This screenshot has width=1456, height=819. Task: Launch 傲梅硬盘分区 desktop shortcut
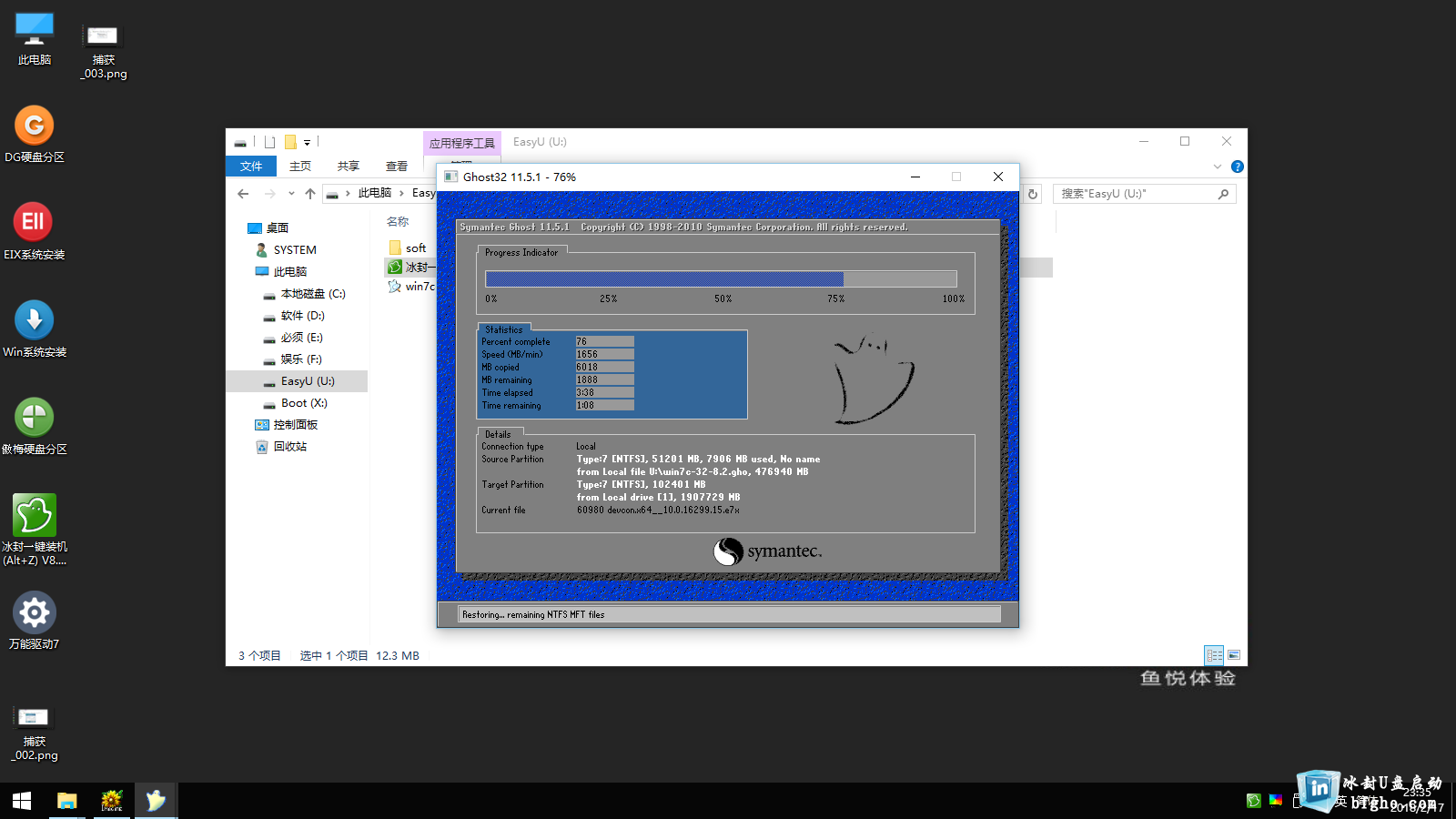(35, 426)
